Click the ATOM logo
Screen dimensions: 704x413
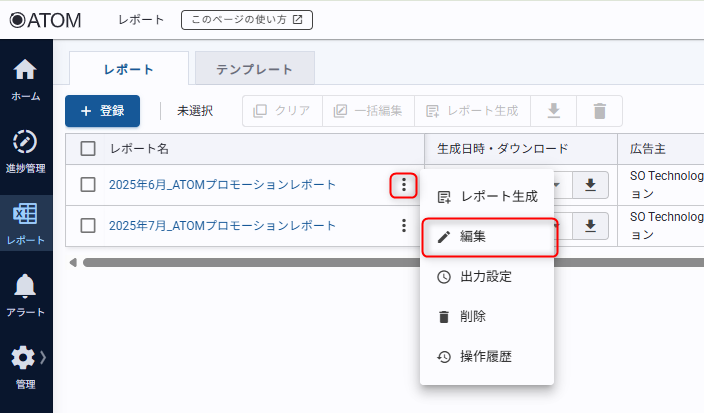(46, 19)
